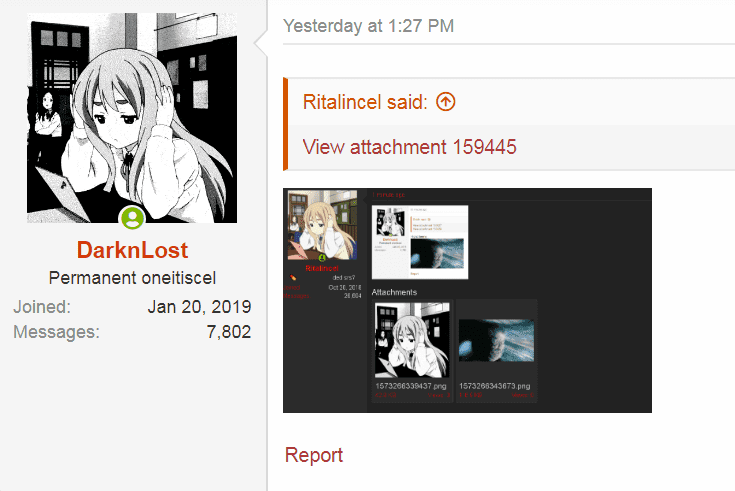Open the 1573266343673.png blue attachment thumbnail
This screenshot has width=735, height=491.
496,340
